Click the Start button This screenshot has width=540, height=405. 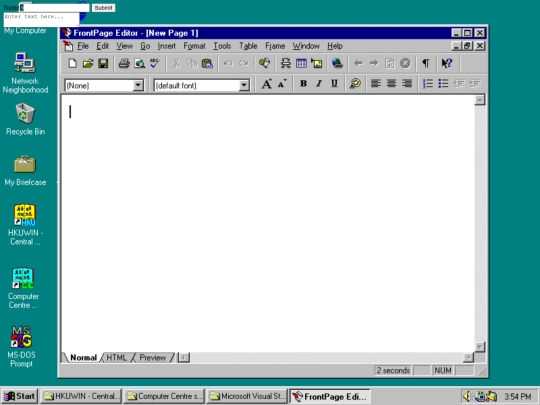(x=20, y=396)
